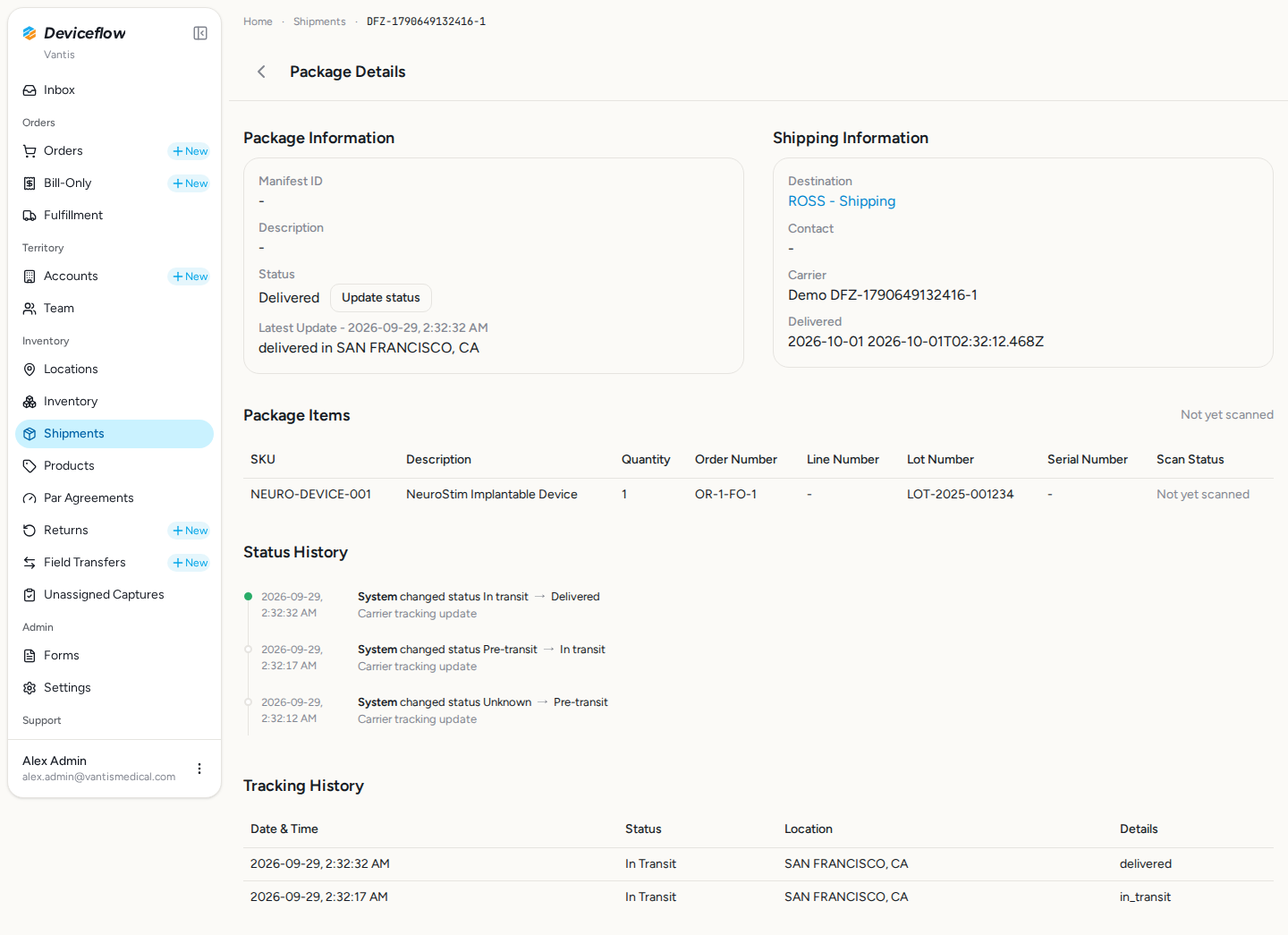
Task: Select lot number LOT-2025-001234
Action: tap(961, 494)
